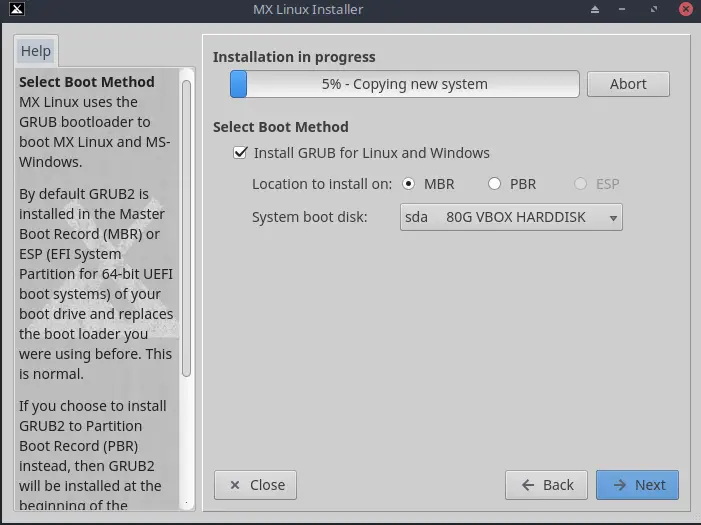Screen dimensions: 701x525
Task: Click the keep-on-top arrow icon in title bar
Action: click(x=595, y=9)
